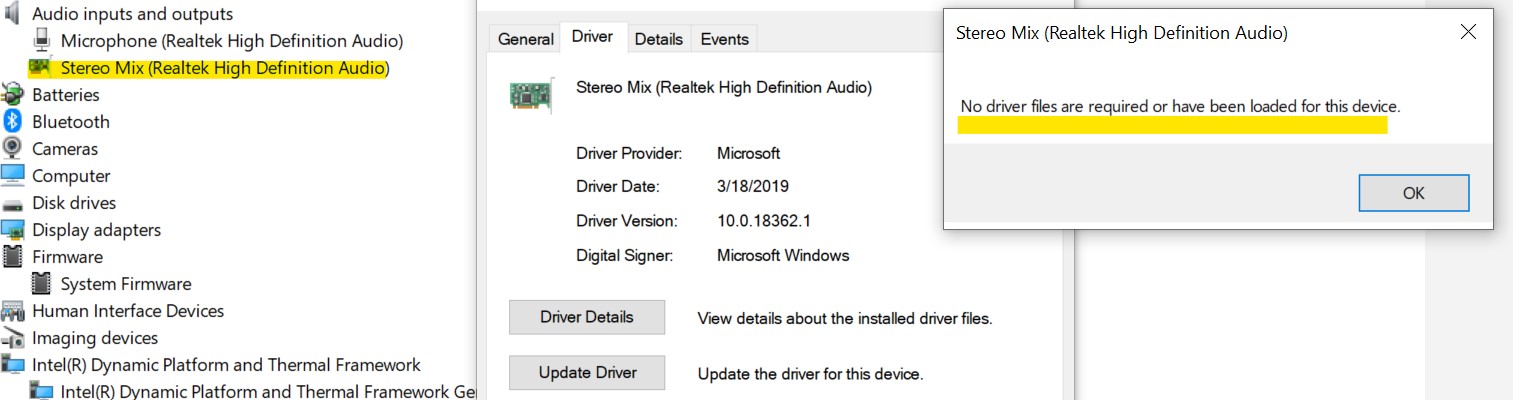
Task: Click the System Firmware device icon
Action: pyautogui.click(x=42, y=284)
